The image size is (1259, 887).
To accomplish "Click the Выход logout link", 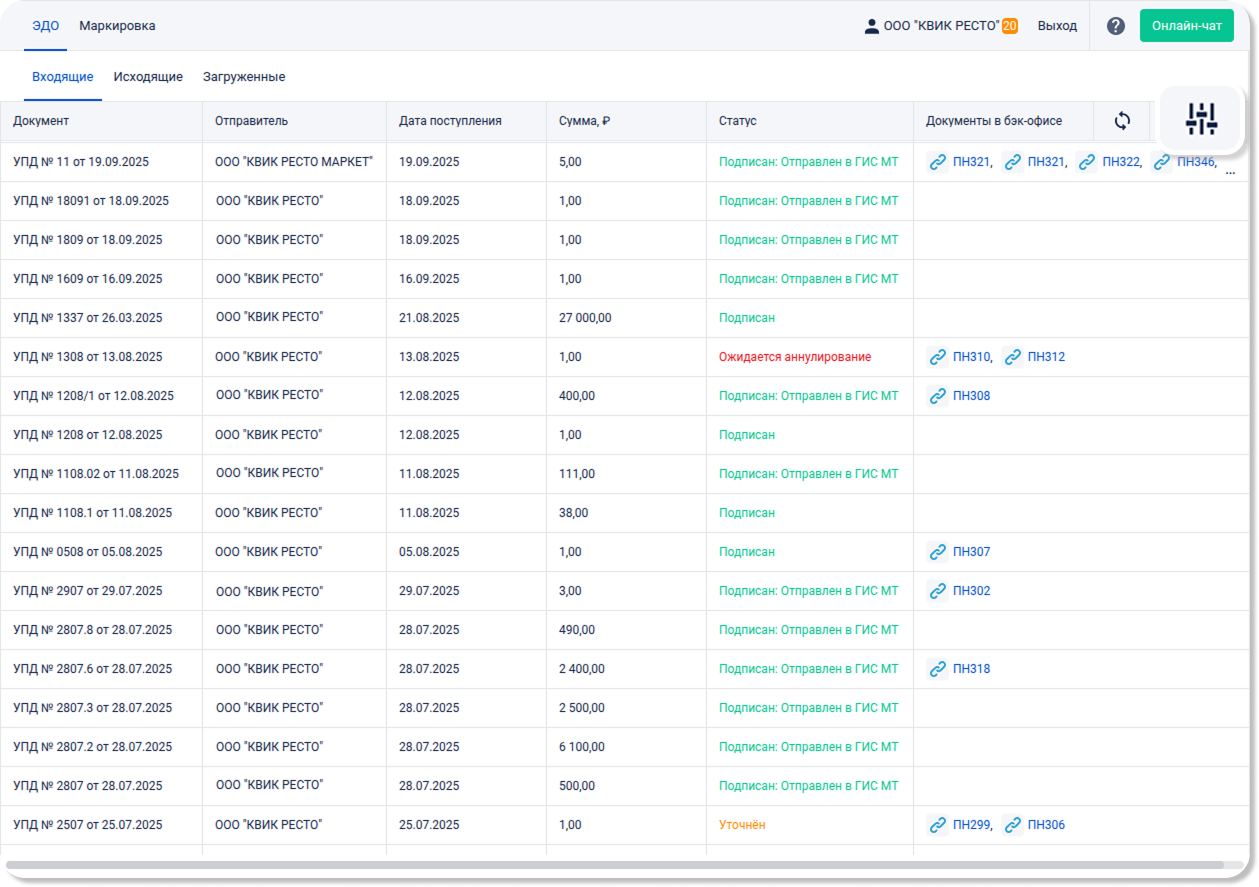I will (1057, 26).
